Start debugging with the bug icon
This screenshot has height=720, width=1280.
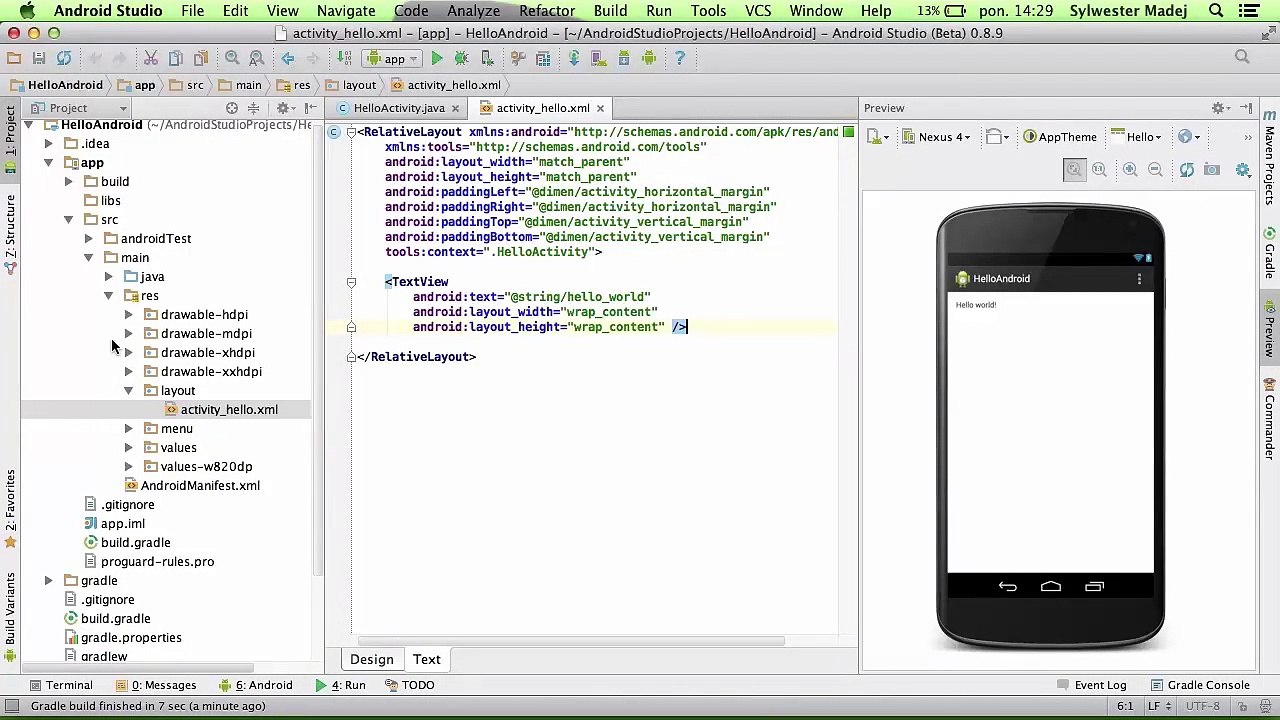461,58
